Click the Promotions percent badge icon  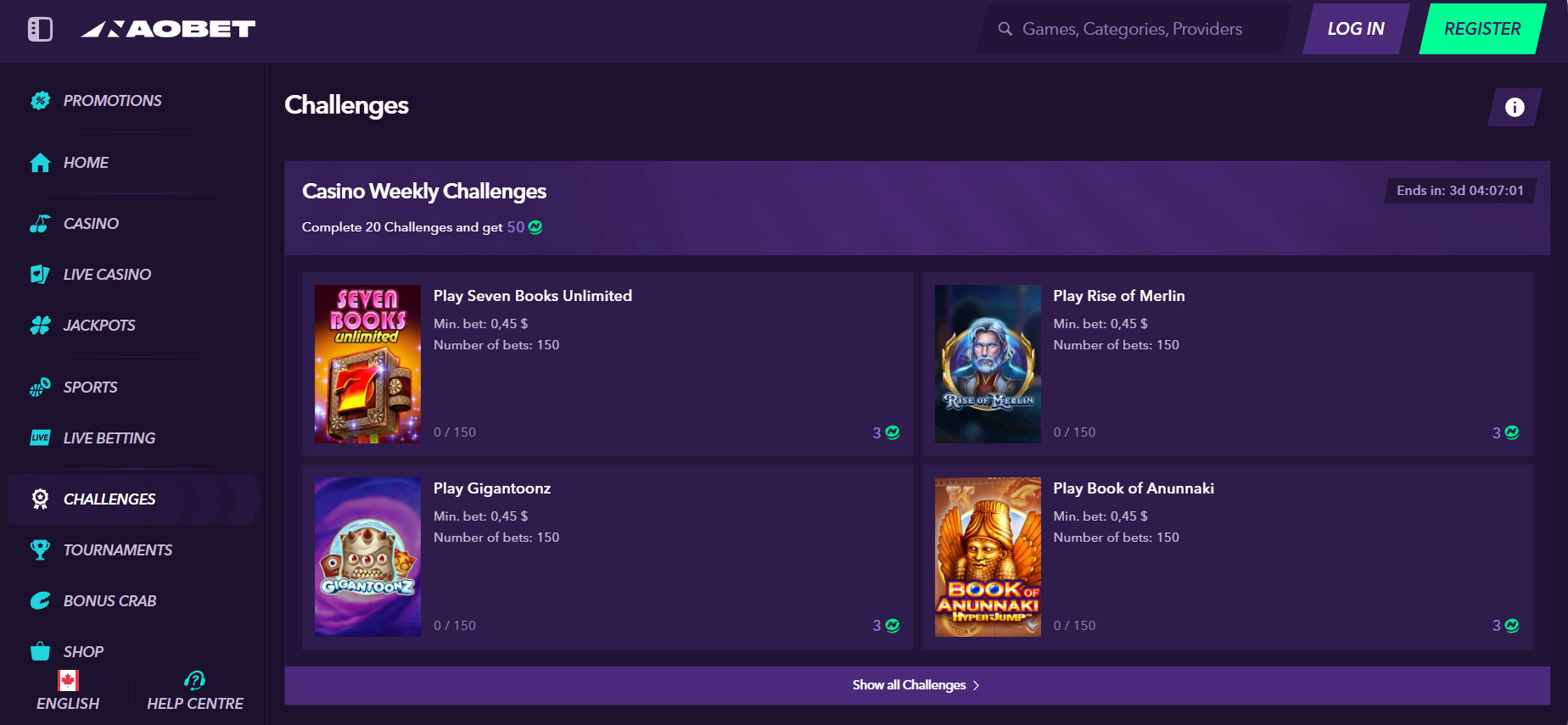40,101
